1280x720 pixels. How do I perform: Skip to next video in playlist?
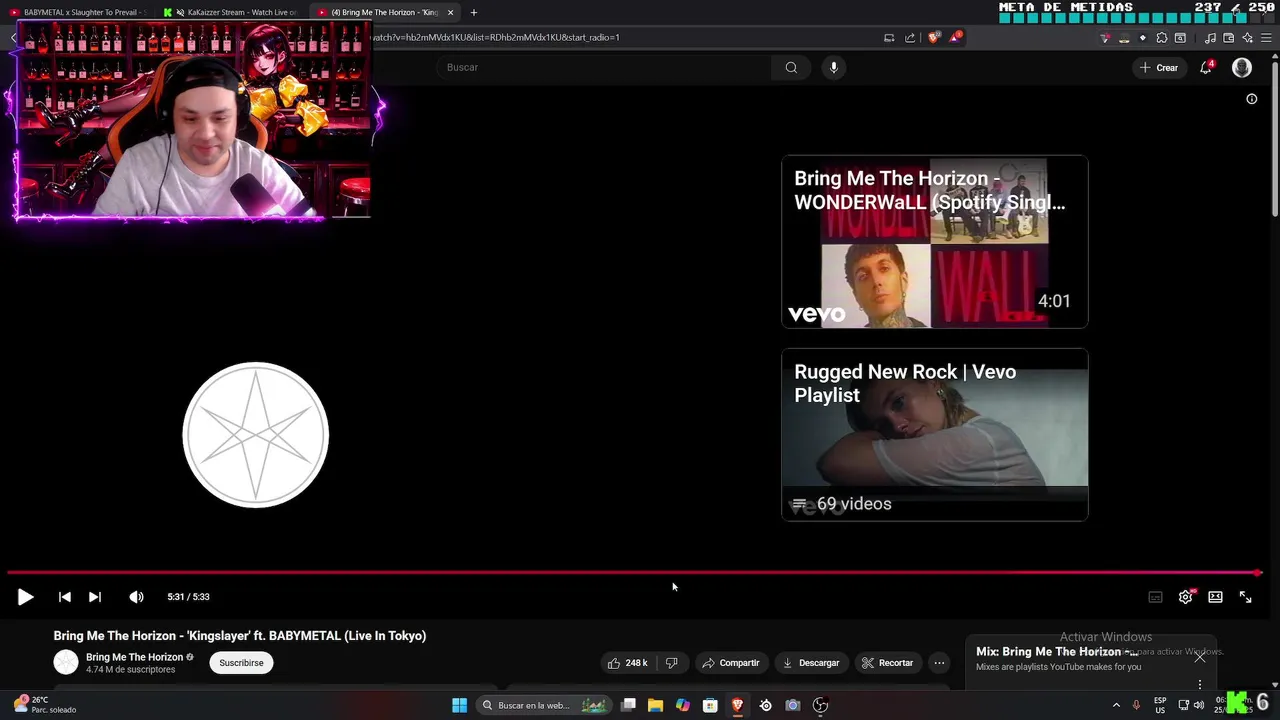pos(95,597)
